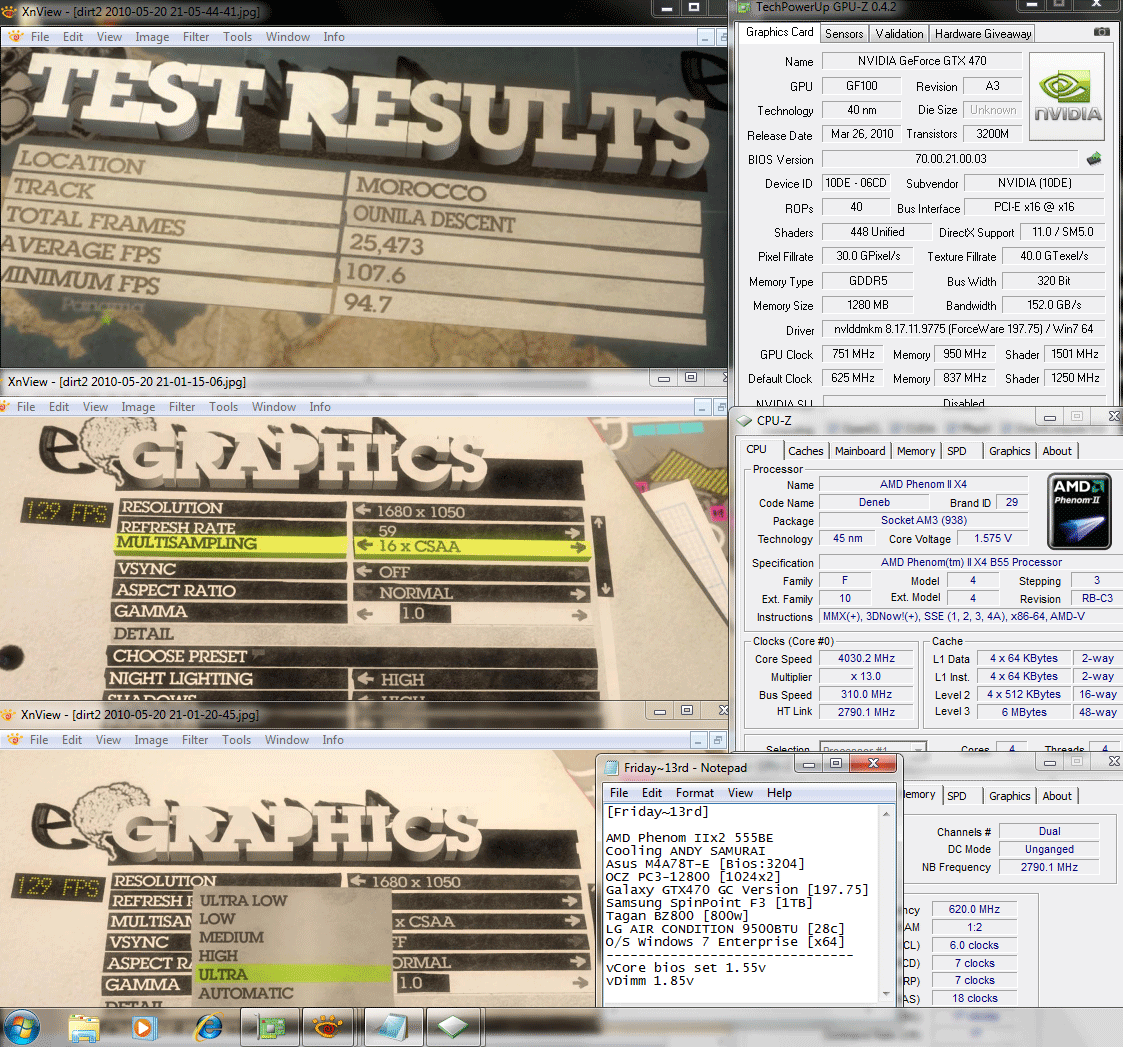Open the File menu in Notepad
This screenshot has height=1047, width=1123.
coord(619,793)
